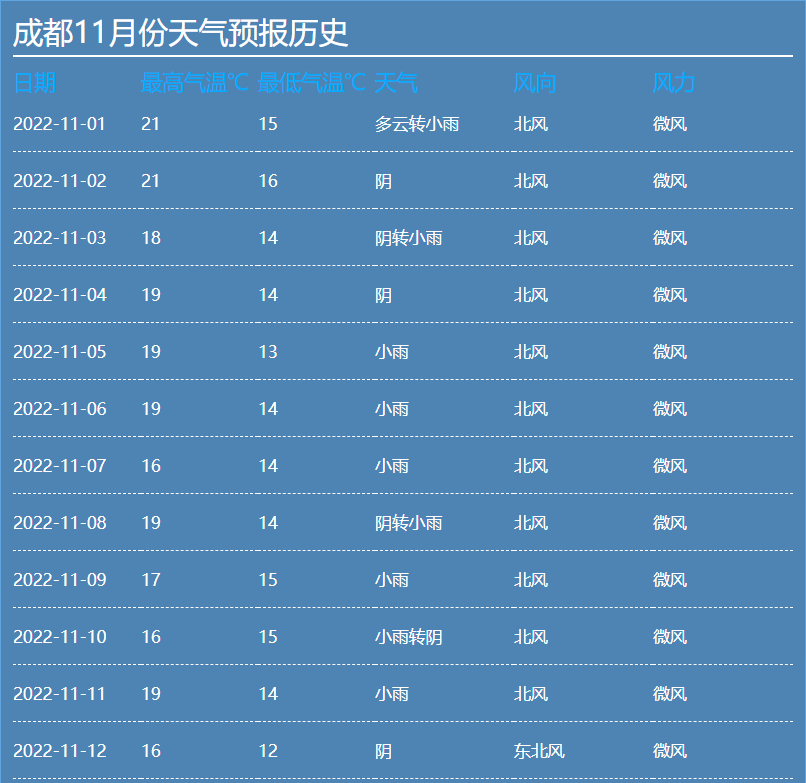Viewport: 806px width, 783px height.
Task: Select the date 2022-11-08
Action: coord(60,523)
